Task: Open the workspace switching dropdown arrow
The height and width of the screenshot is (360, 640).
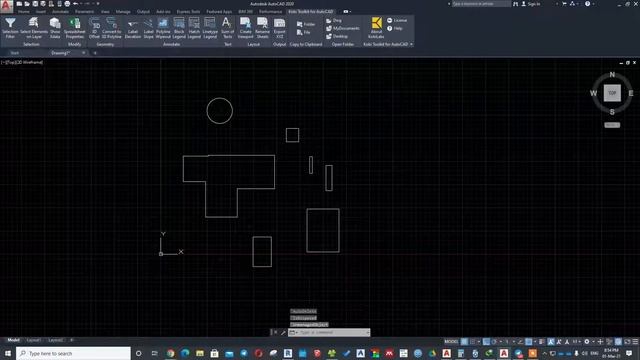Action: (593, 341)
